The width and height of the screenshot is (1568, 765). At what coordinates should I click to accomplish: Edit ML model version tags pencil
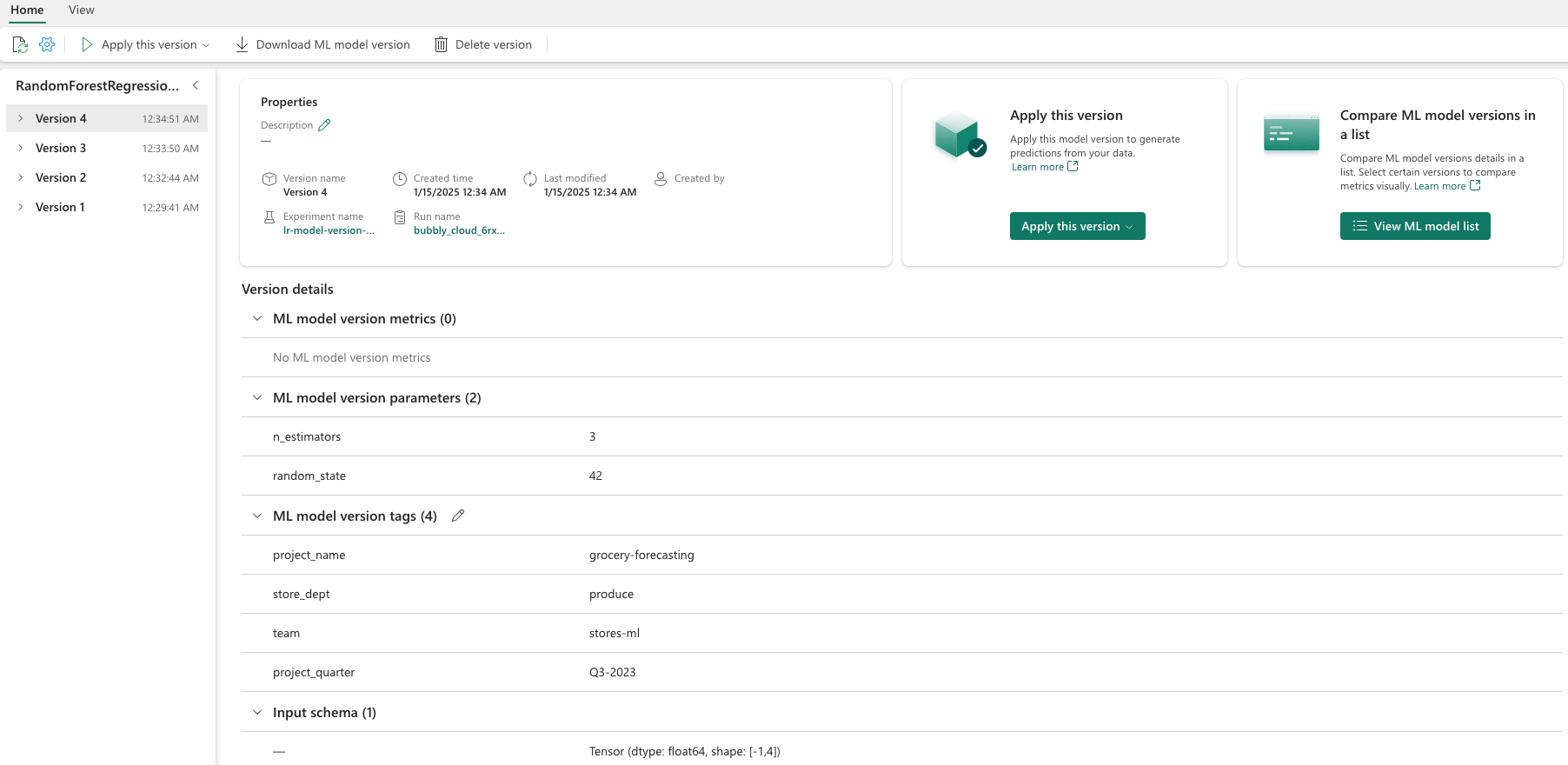pos(458,516)
